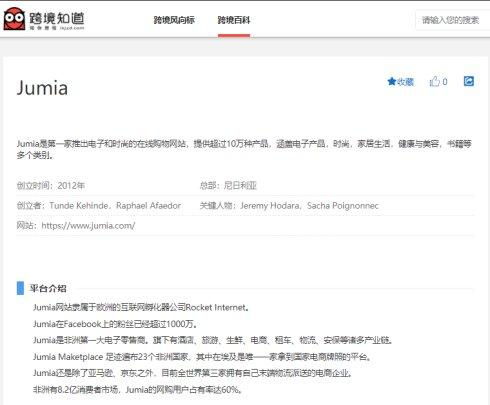Viewport: 490px width, 405px height.
Task: Open the 跨境风向标 tab
Action: pos(174,20)
